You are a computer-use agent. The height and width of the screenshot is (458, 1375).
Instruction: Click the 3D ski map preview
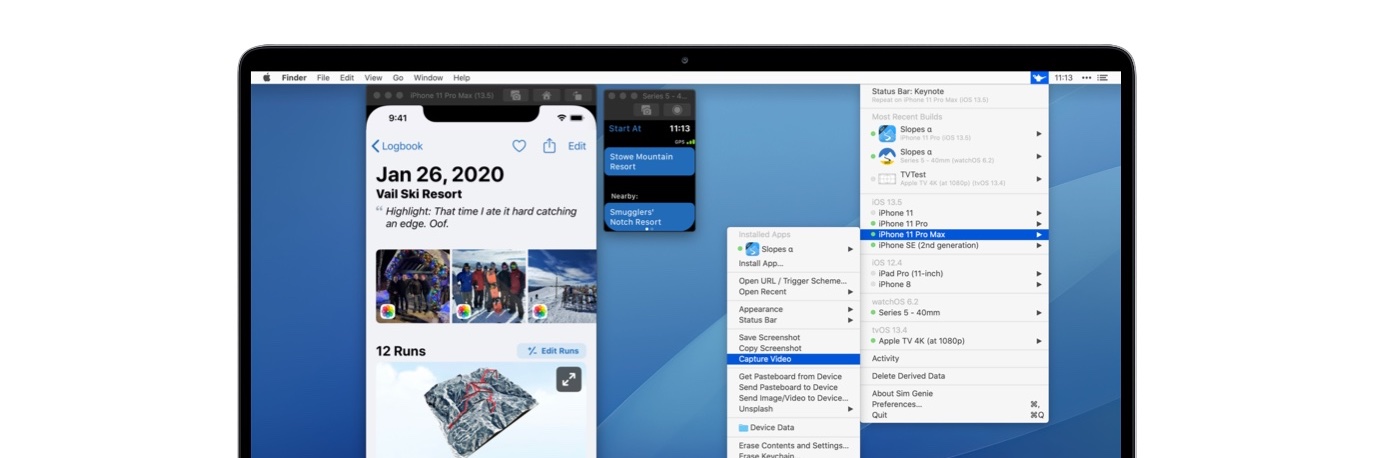482,410
